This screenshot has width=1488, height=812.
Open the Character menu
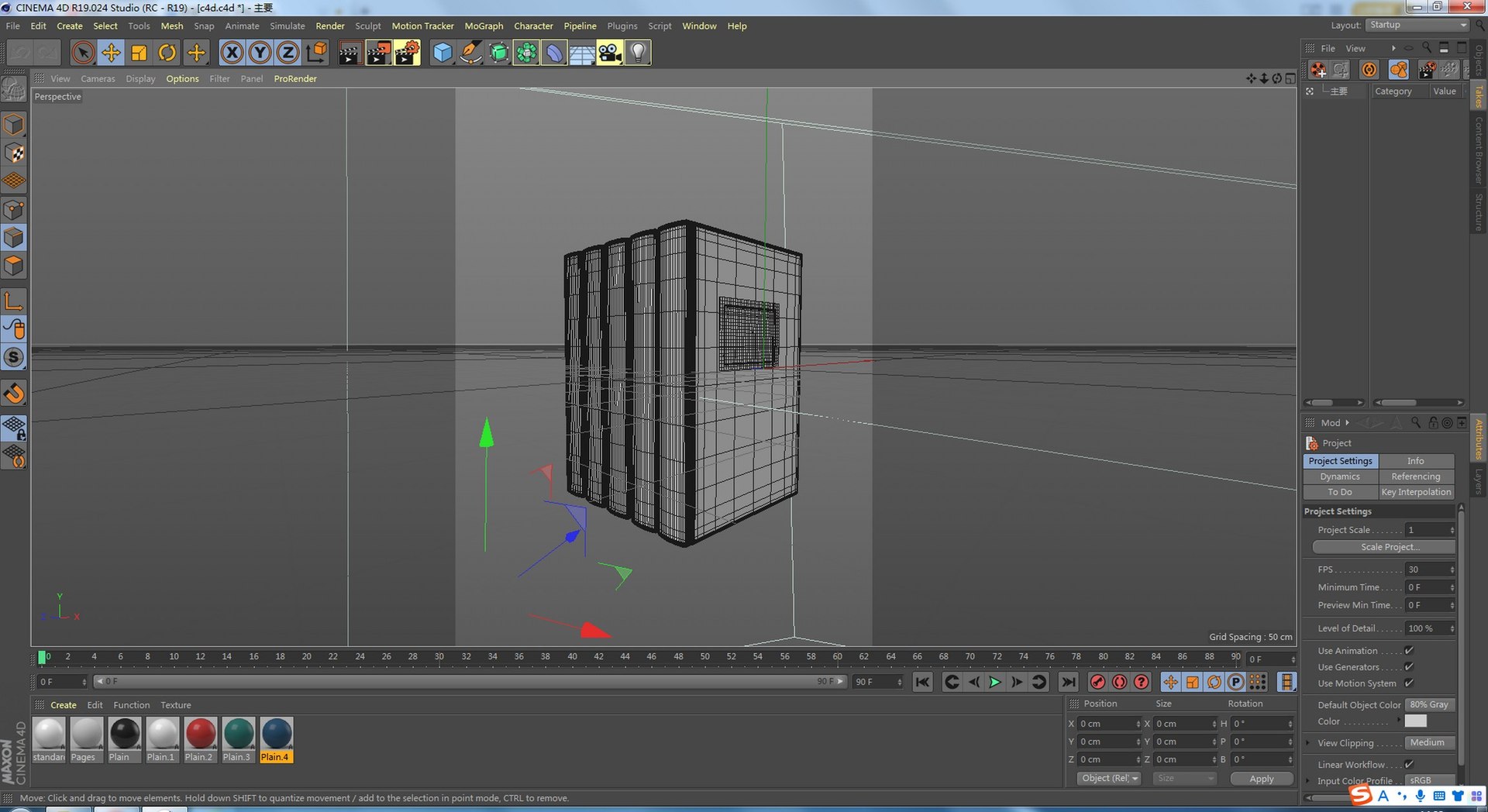[x=533, y=26]
